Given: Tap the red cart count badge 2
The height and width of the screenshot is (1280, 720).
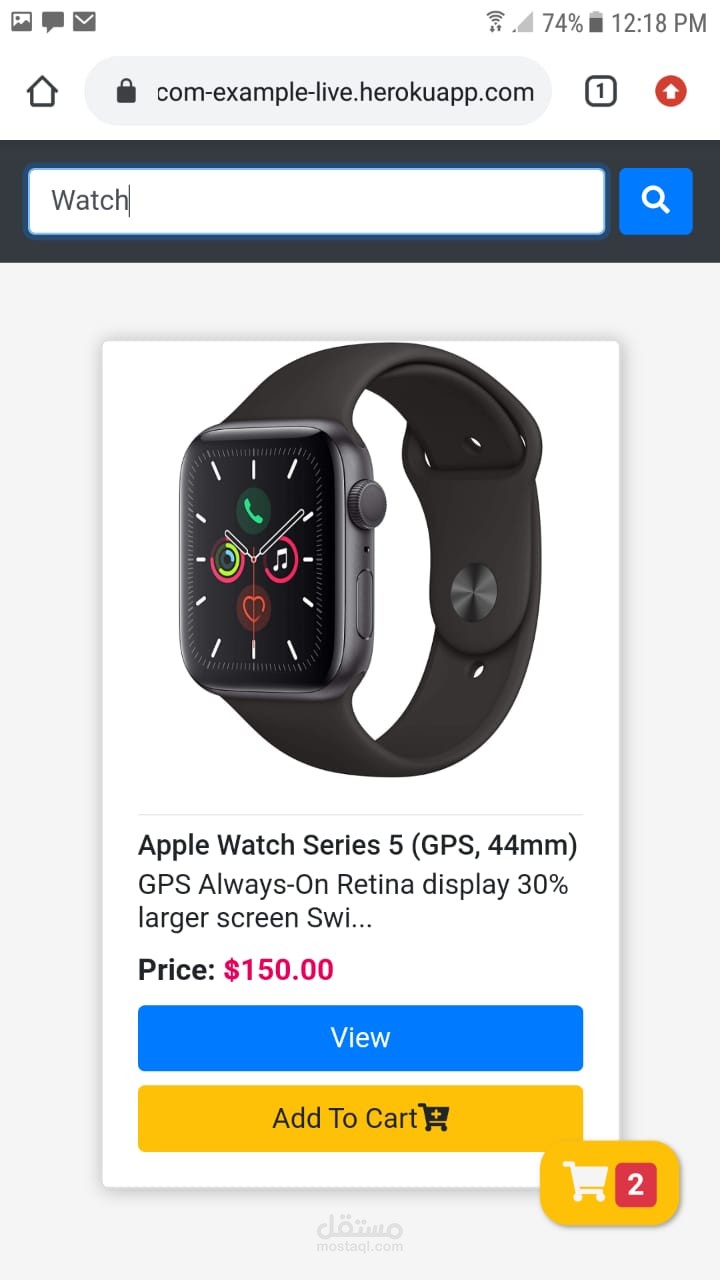Looking at the screenshot, I should click(635, 1185).
